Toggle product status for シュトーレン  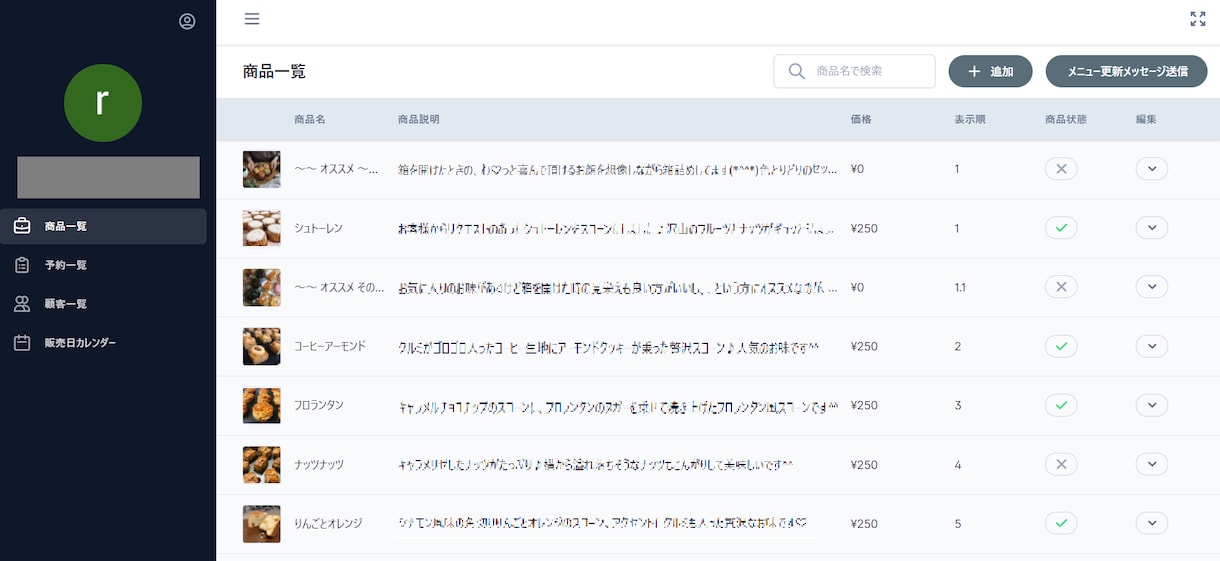[1061, 228]
